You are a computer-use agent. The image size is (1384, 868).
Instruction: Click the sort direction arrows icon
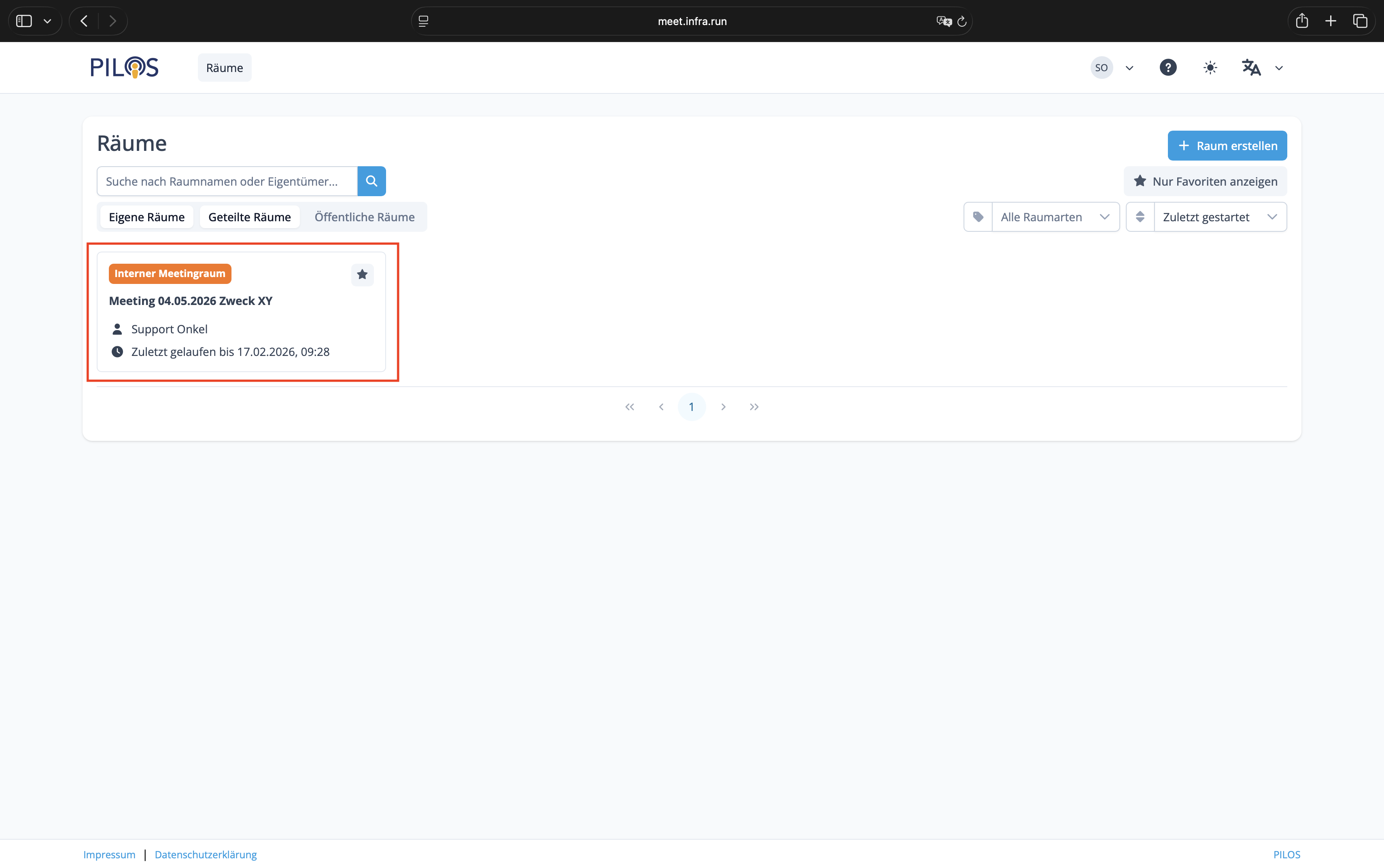click(1140, 217)
